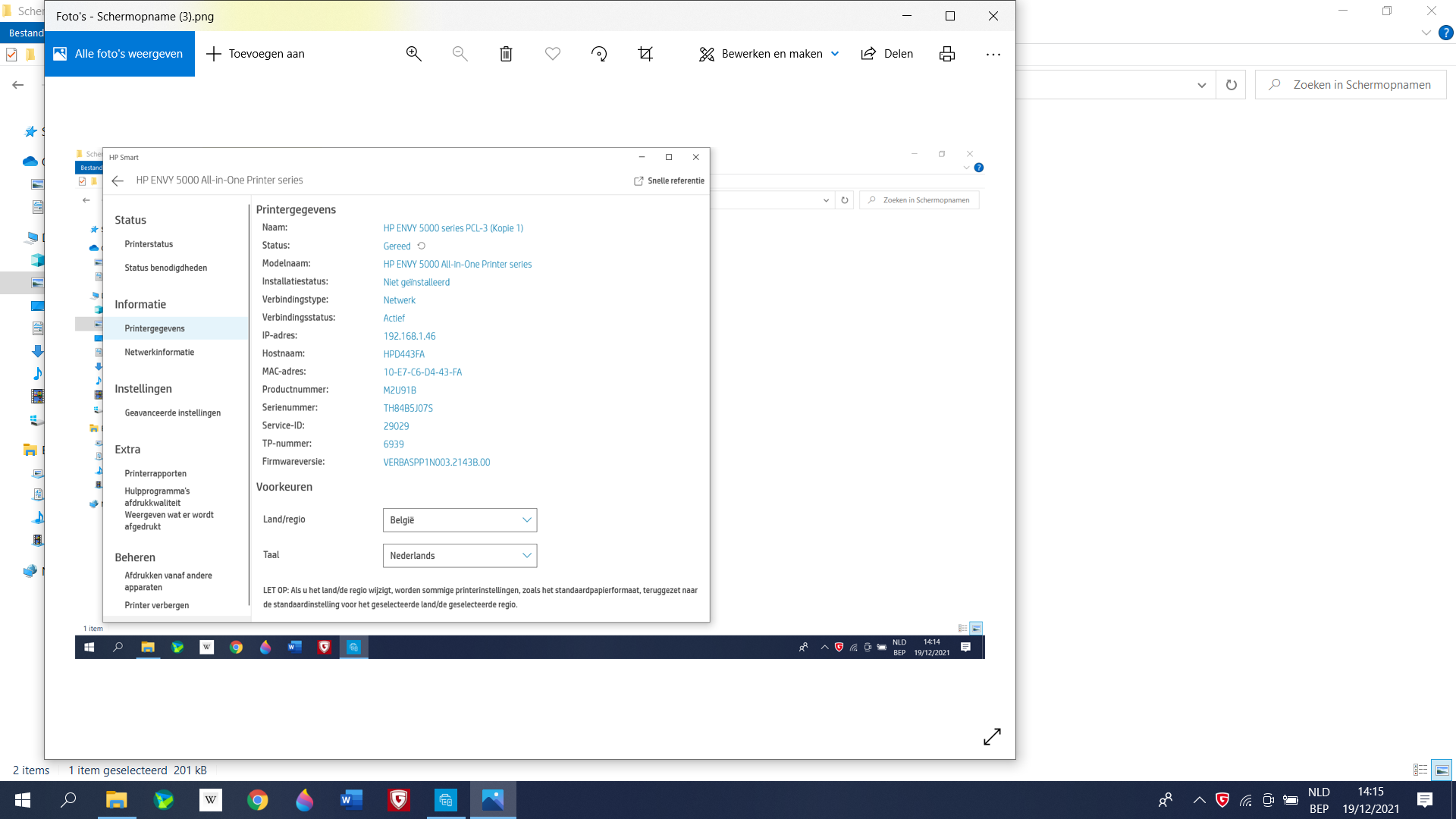This screenshot has width=1456, height=819.
Task: Open the Windows Start menu
Action: coord(23,800)
